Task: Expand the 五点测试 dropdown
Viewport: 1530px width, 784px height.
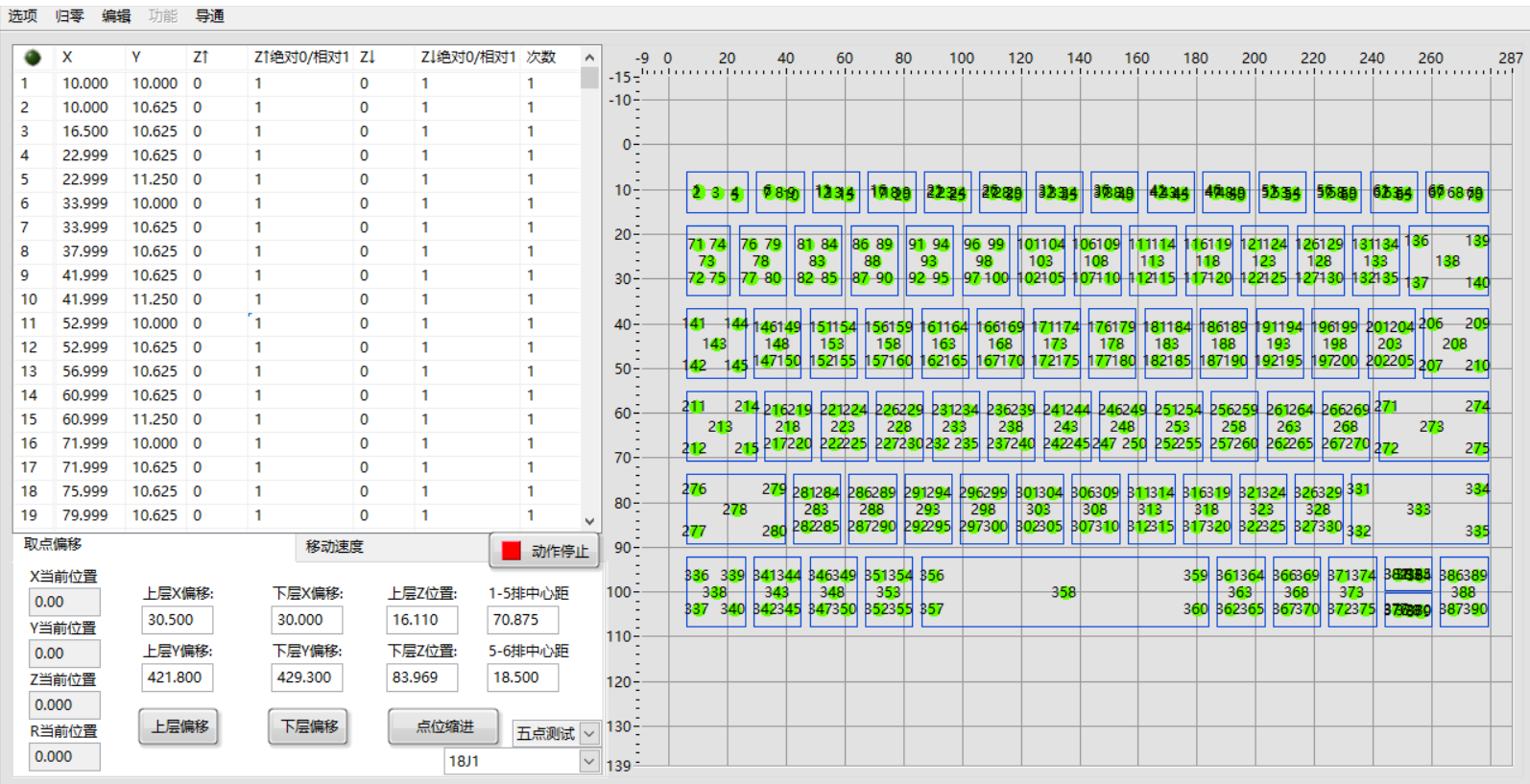Action: pos(589,733)
